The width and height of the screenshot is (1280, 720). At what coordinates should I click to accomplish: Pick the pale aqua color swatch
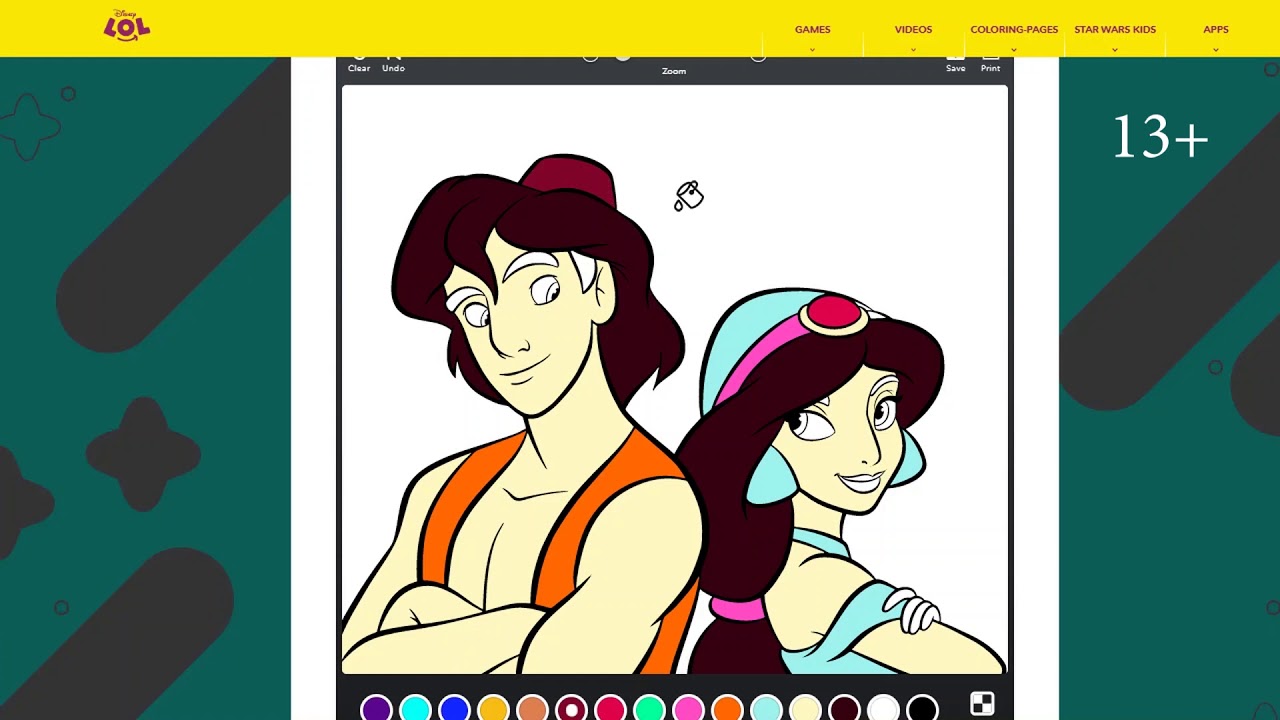(x=766, y=709)
